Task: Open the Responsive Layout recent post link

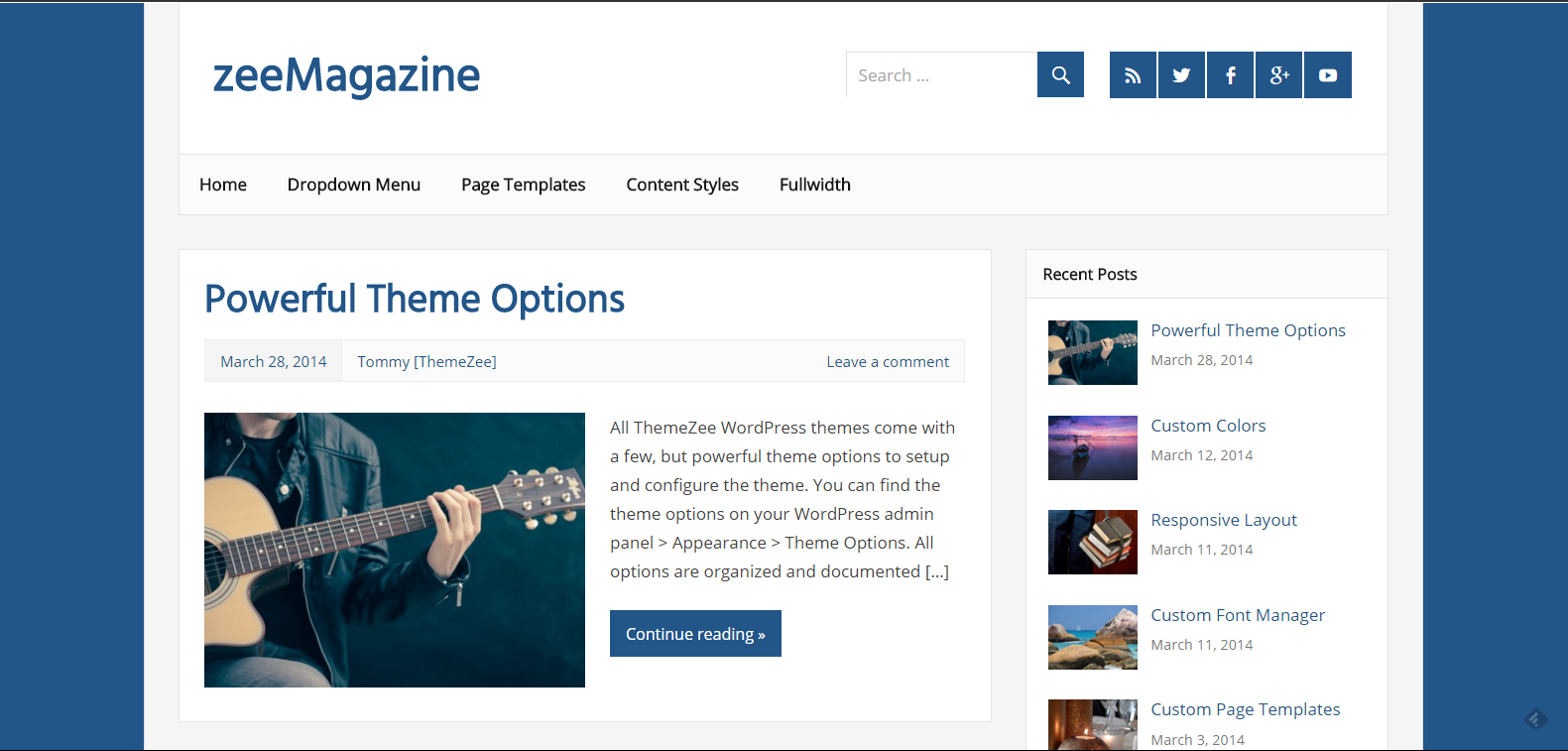Action: [x=1223, y=520]
